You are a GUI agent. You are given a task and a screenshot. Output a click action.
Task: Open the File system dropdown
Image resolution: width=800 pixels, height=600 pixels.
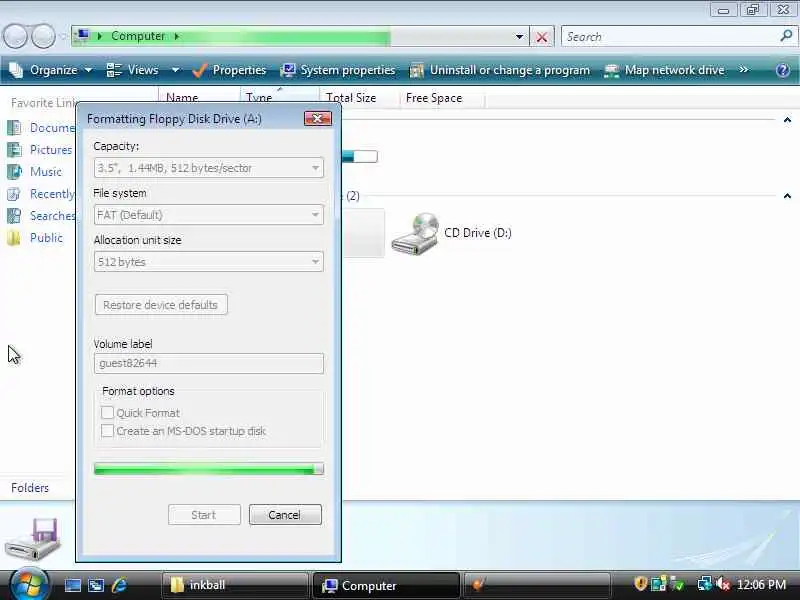315,215
